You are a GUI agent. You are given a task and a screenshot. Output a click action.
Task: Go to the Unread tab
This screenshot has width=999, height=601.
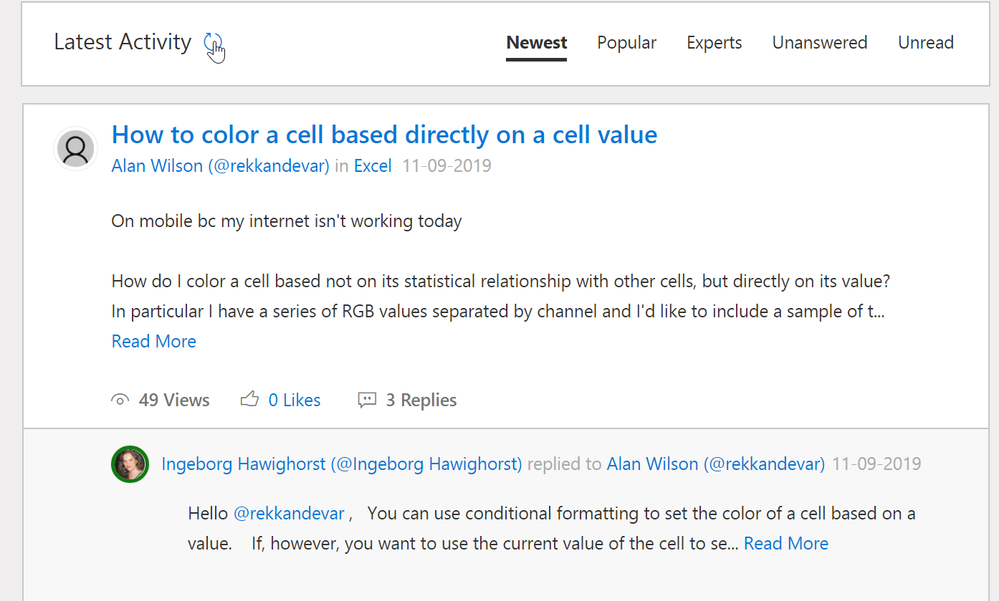point(926,43)
